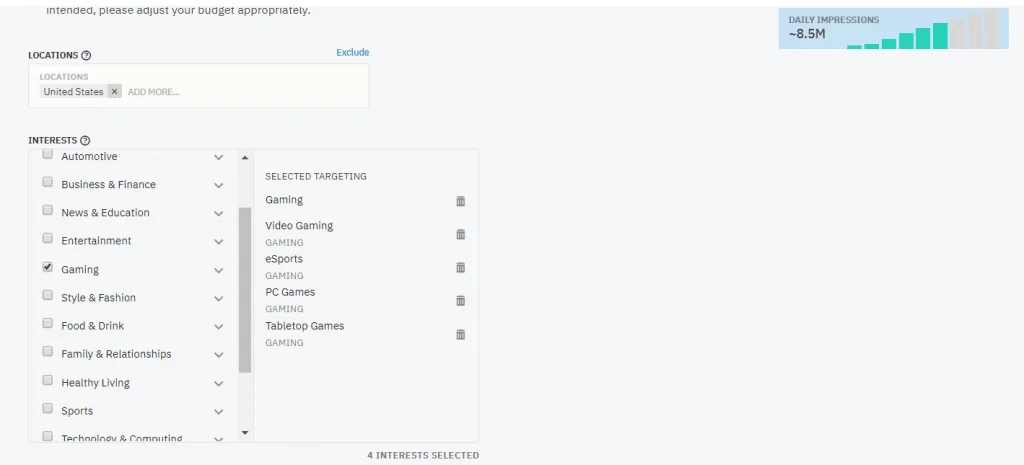Open the Interests help question mark
The width and height of the screenshot is (1024, 465).
(x=85, y=140)
